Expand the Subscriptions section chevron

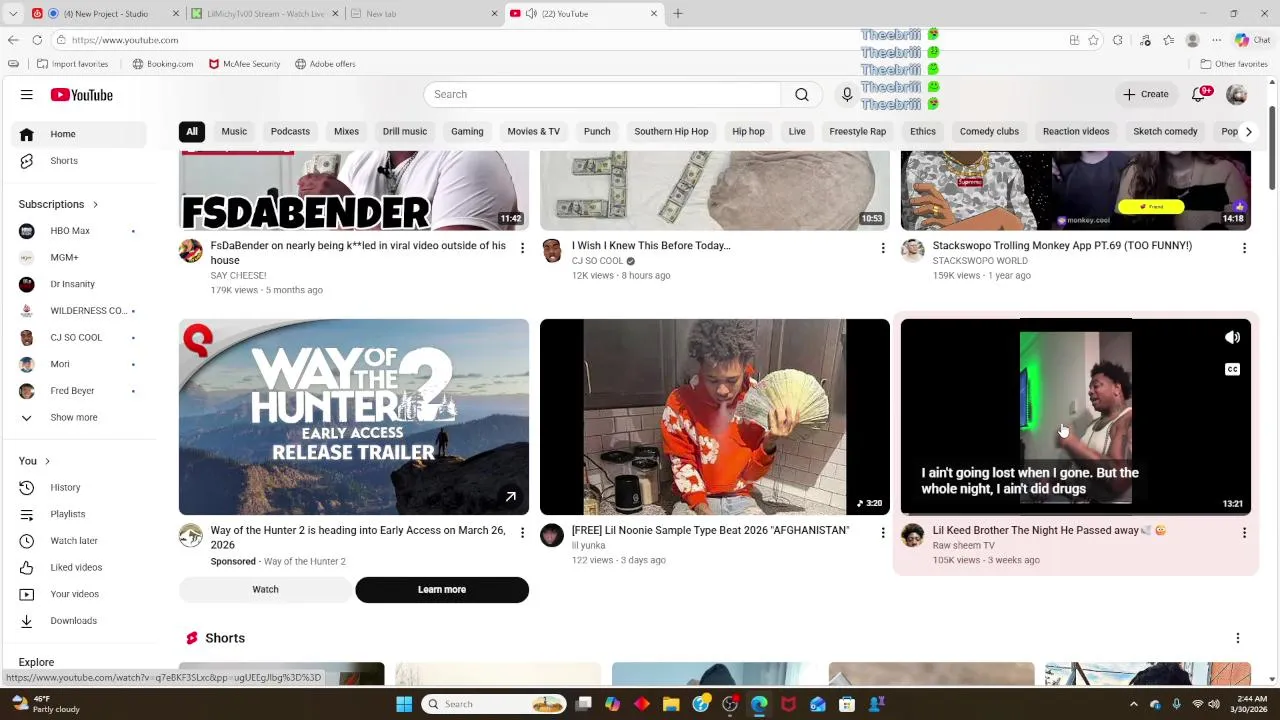click(x=95, y=205)
